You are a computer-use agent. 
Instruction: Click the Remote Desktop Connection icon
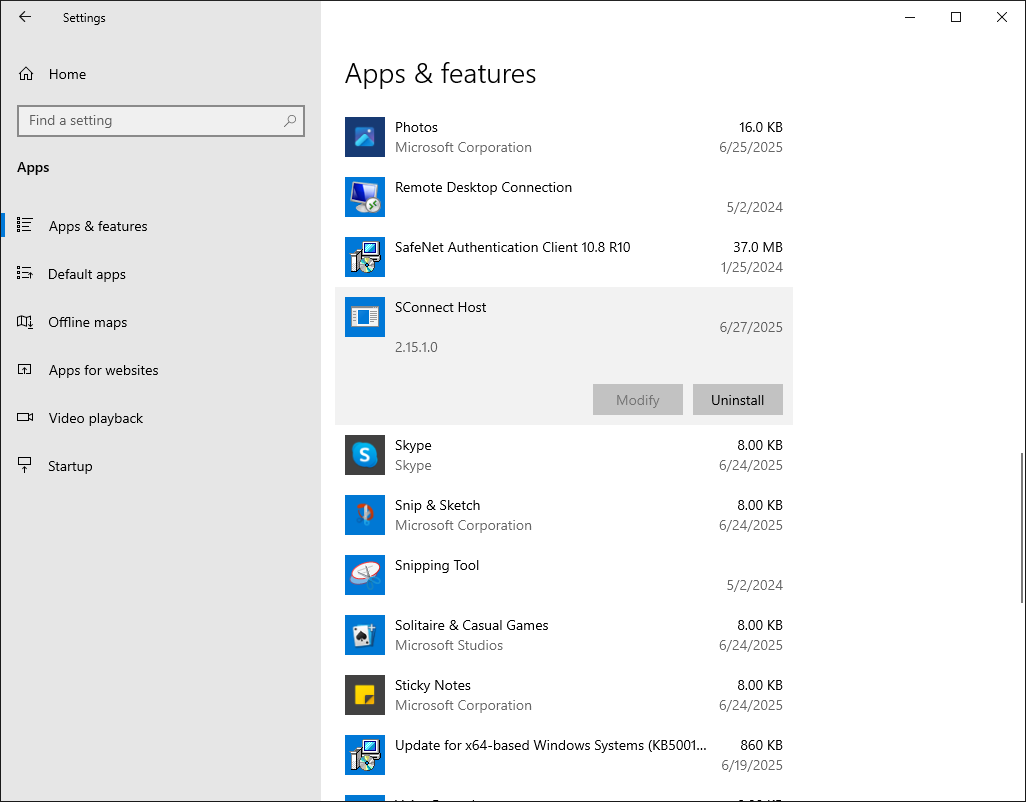(365, 197)
